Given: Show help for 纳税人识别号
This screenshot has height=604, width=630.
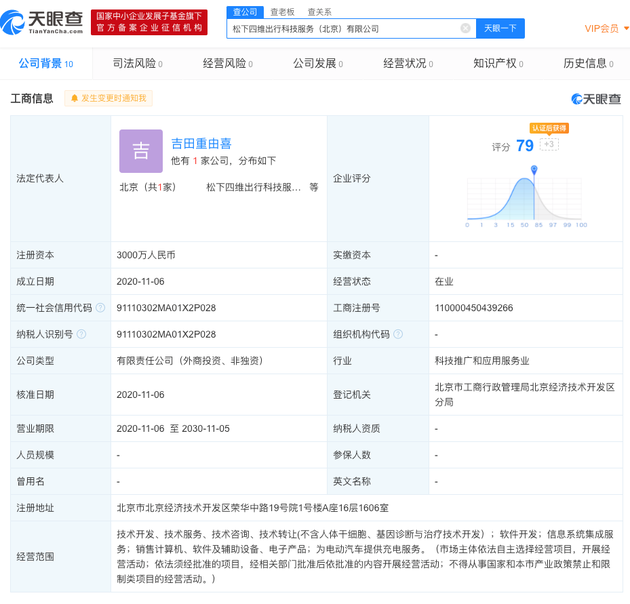Looking at the screenshot, I should coord(81,334).
